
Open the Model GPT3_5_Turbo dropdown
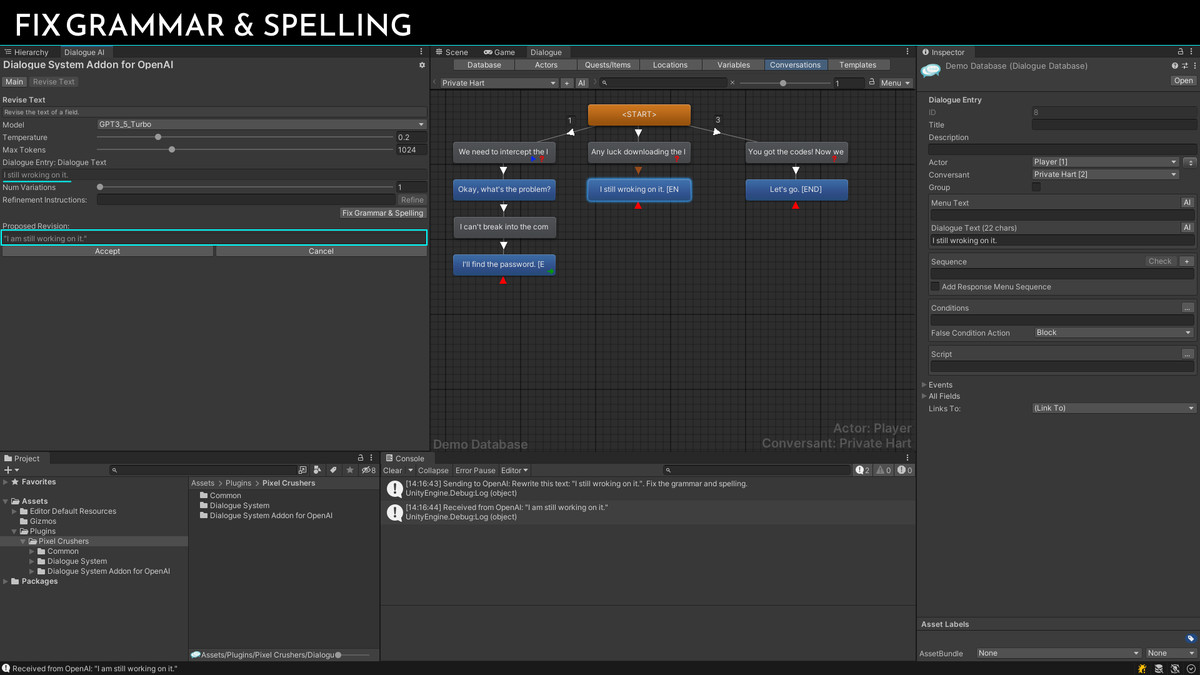pos(261,125)
